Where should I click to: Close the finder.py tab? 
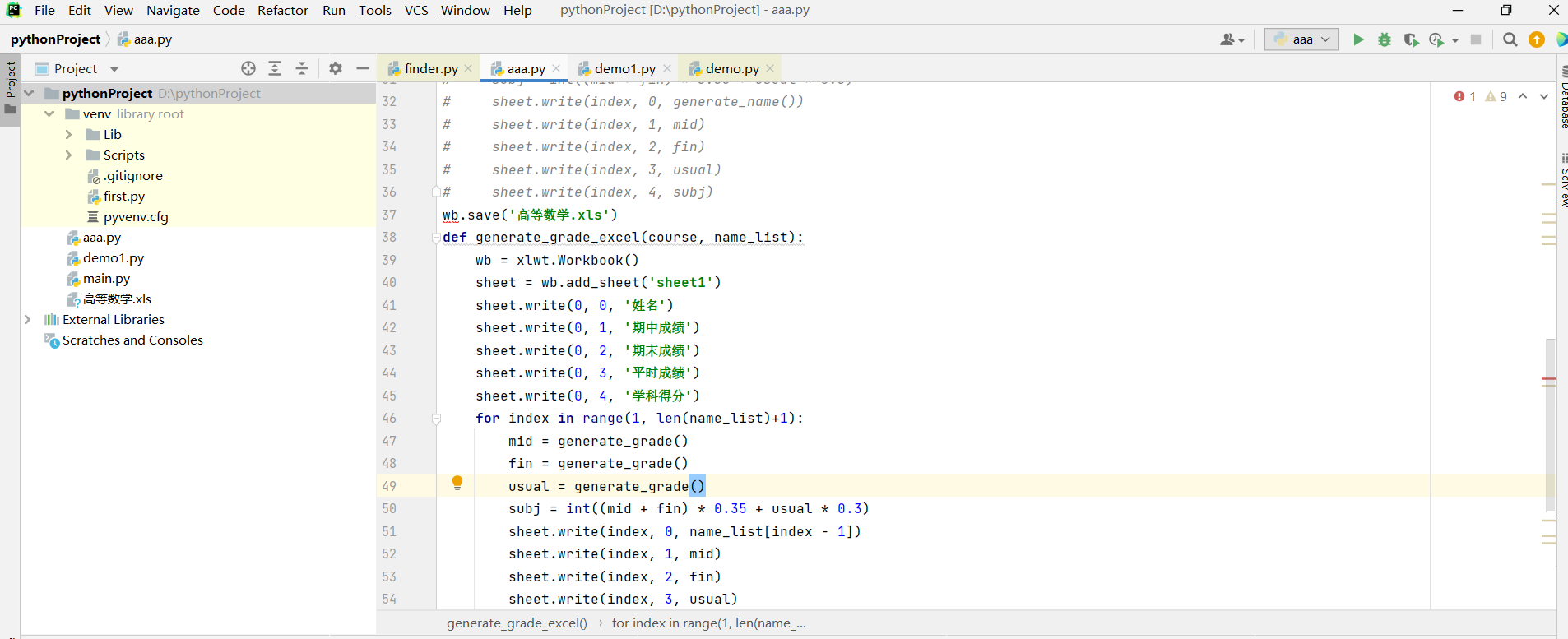[x=468, y=68]
